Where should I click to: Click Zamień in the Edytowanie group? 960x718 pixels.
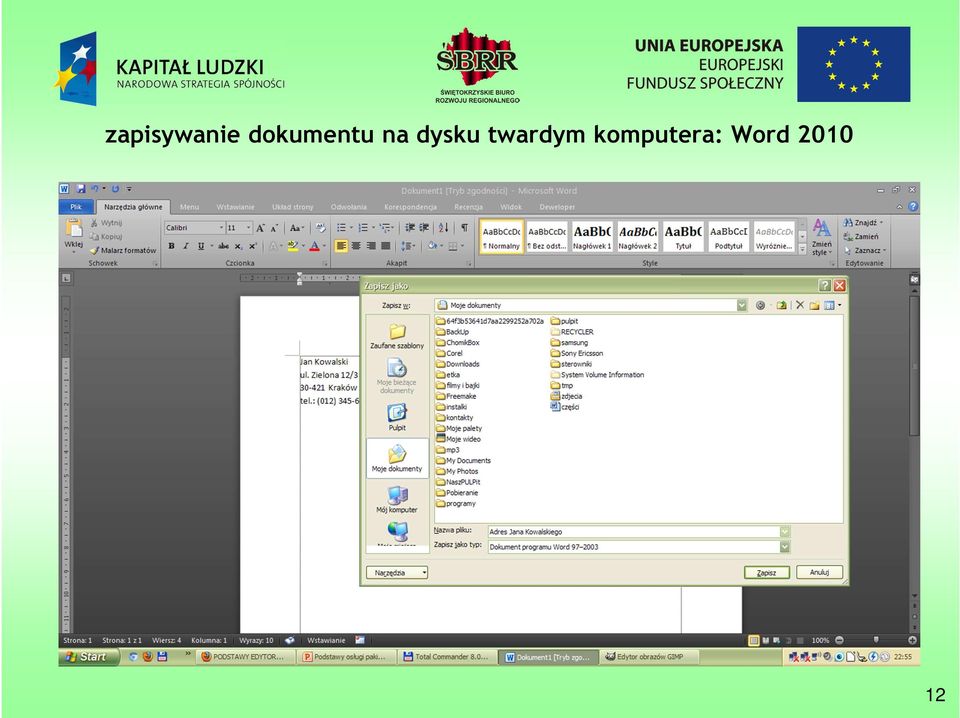[x=861, y=236]
